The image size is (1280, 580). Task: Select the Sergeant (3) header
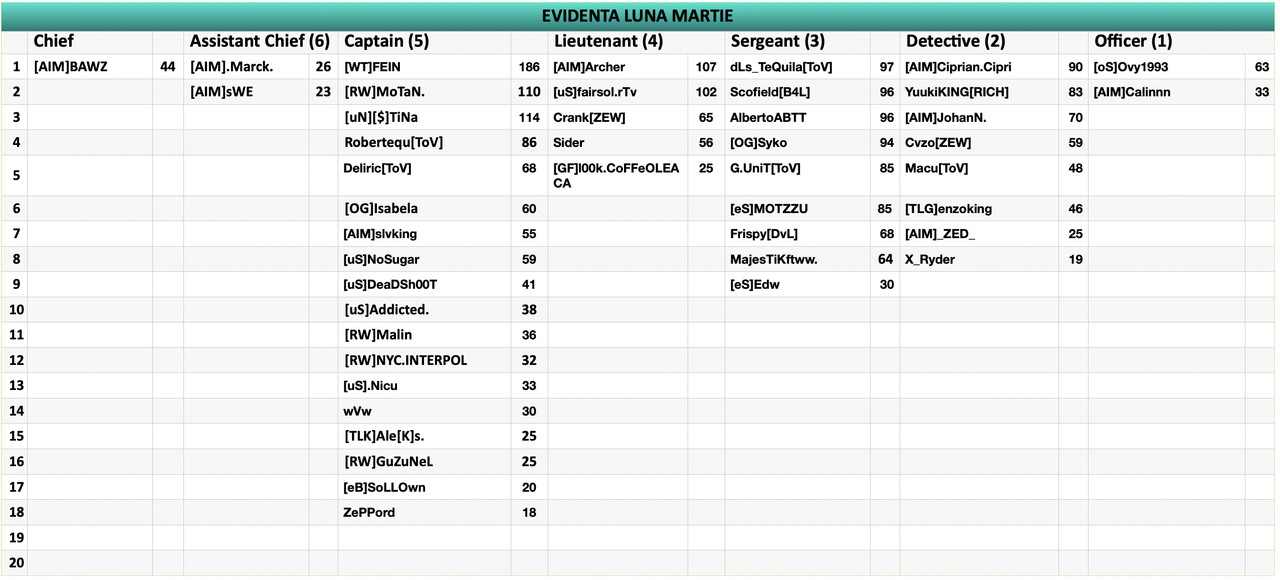coord(797,41)
